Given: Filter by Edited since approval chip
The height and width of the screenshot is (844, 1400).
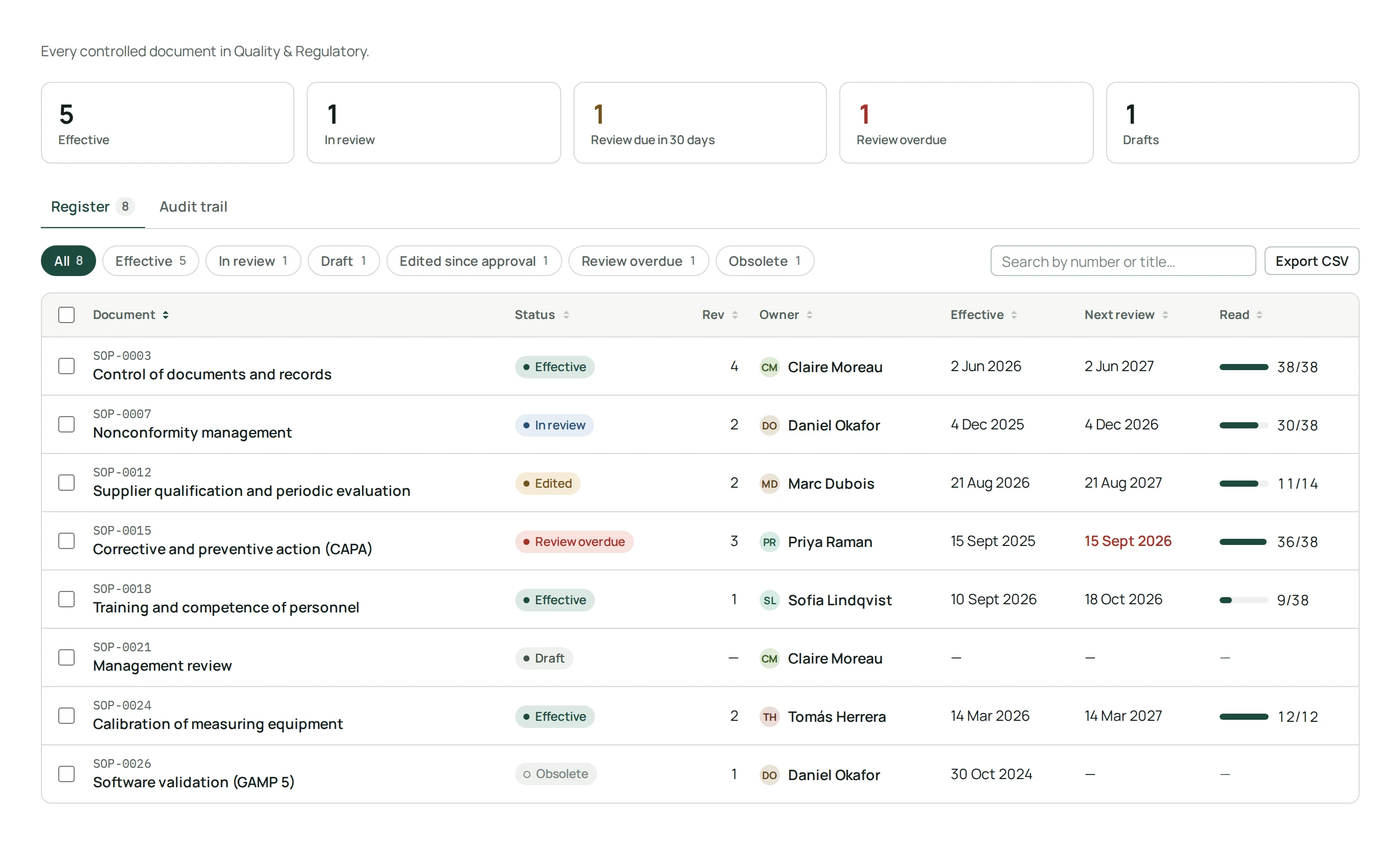Looking at the screenshot, I should coord(474,261).
